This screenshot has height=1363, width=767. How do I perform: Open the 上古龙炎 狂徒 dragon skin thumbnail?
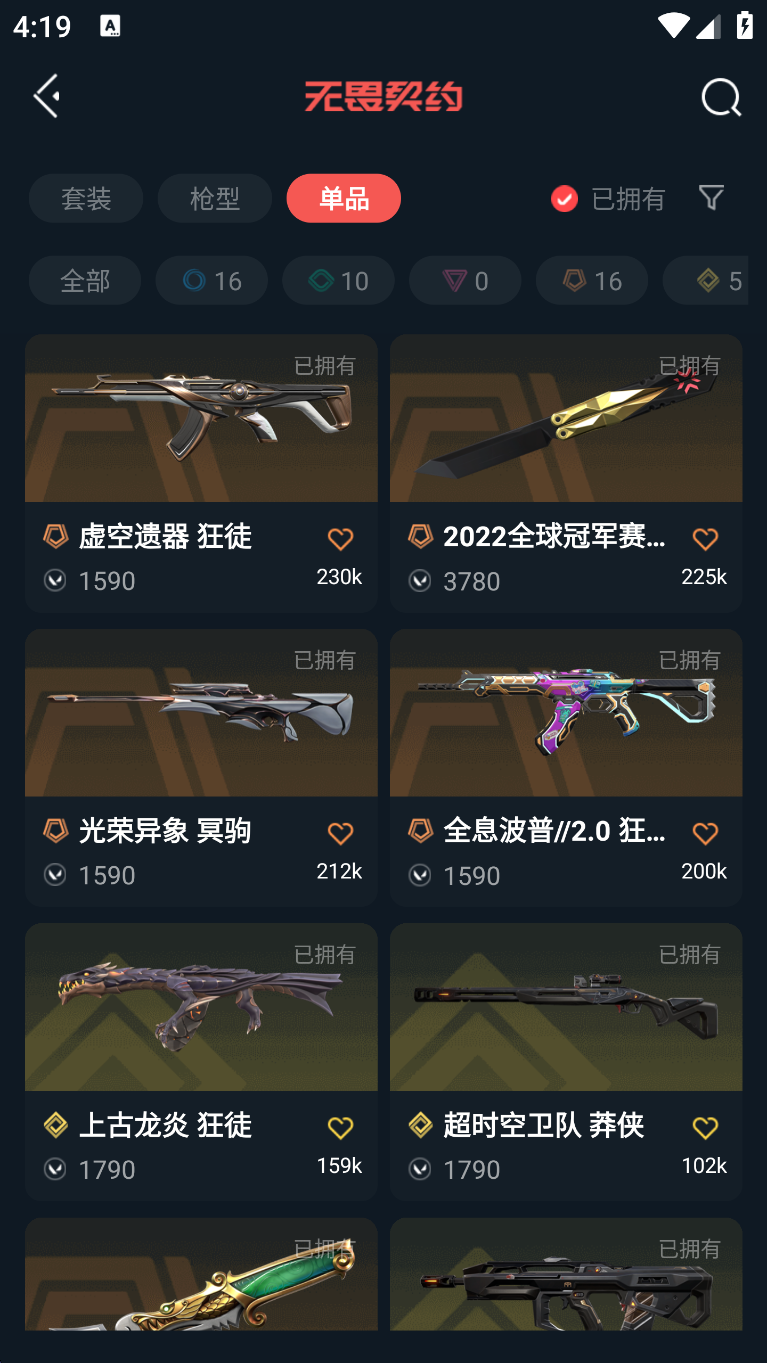pos(201,1007)
